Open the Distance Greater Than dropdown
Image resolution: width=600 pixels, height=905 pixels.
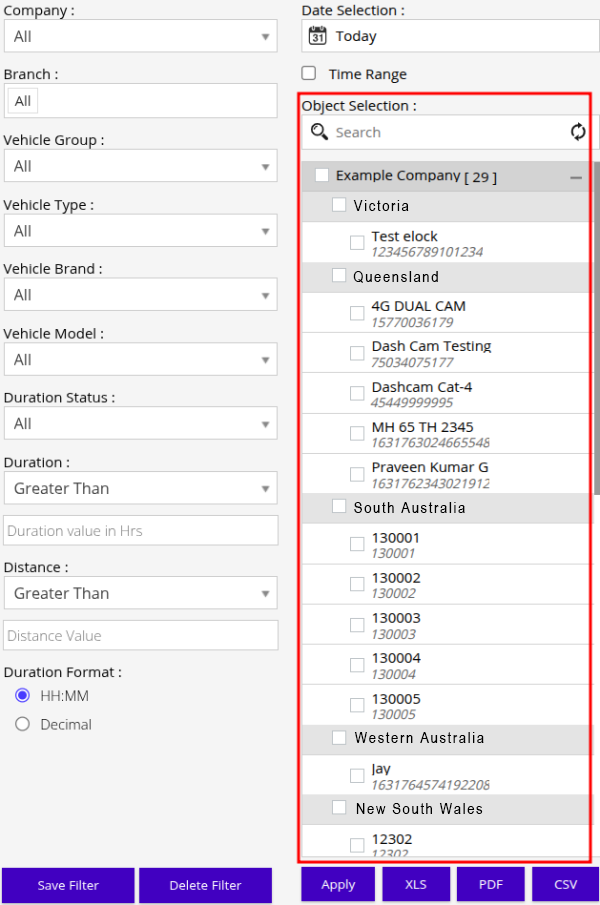point(141,593)
